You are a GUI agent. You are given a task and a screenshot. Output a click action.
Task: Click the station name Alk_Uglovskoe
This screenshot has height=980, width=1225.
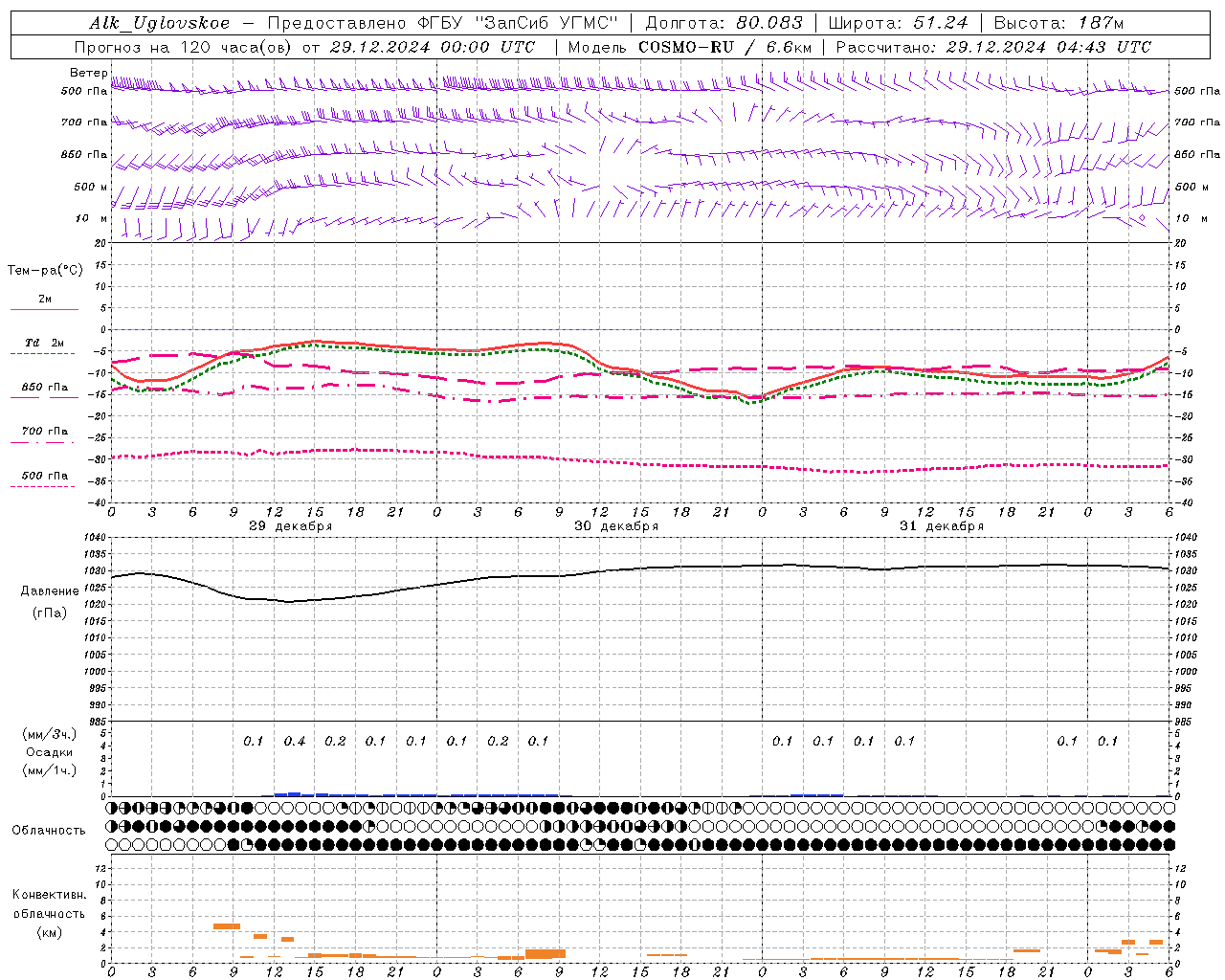coord(160,23)
